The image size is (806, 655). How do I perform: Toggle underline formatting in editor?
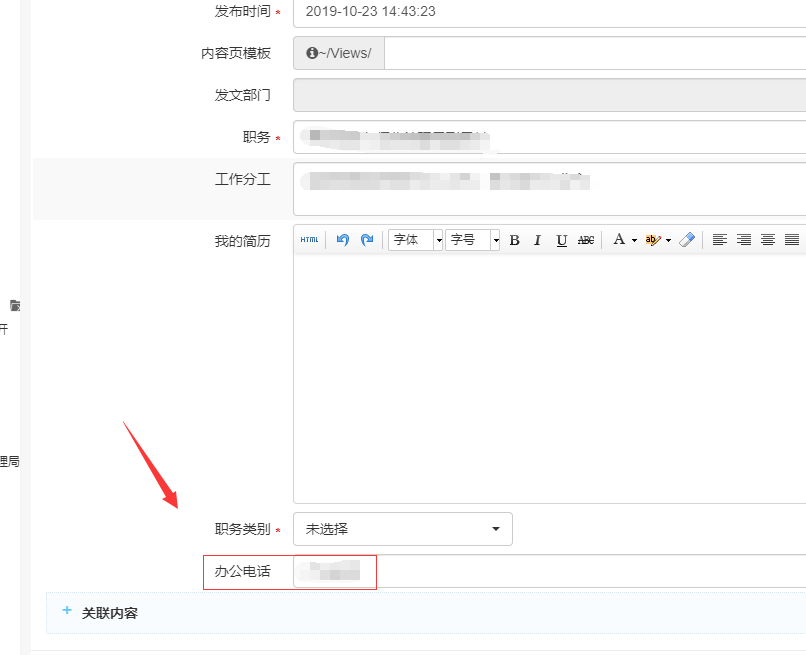point(561,240)
